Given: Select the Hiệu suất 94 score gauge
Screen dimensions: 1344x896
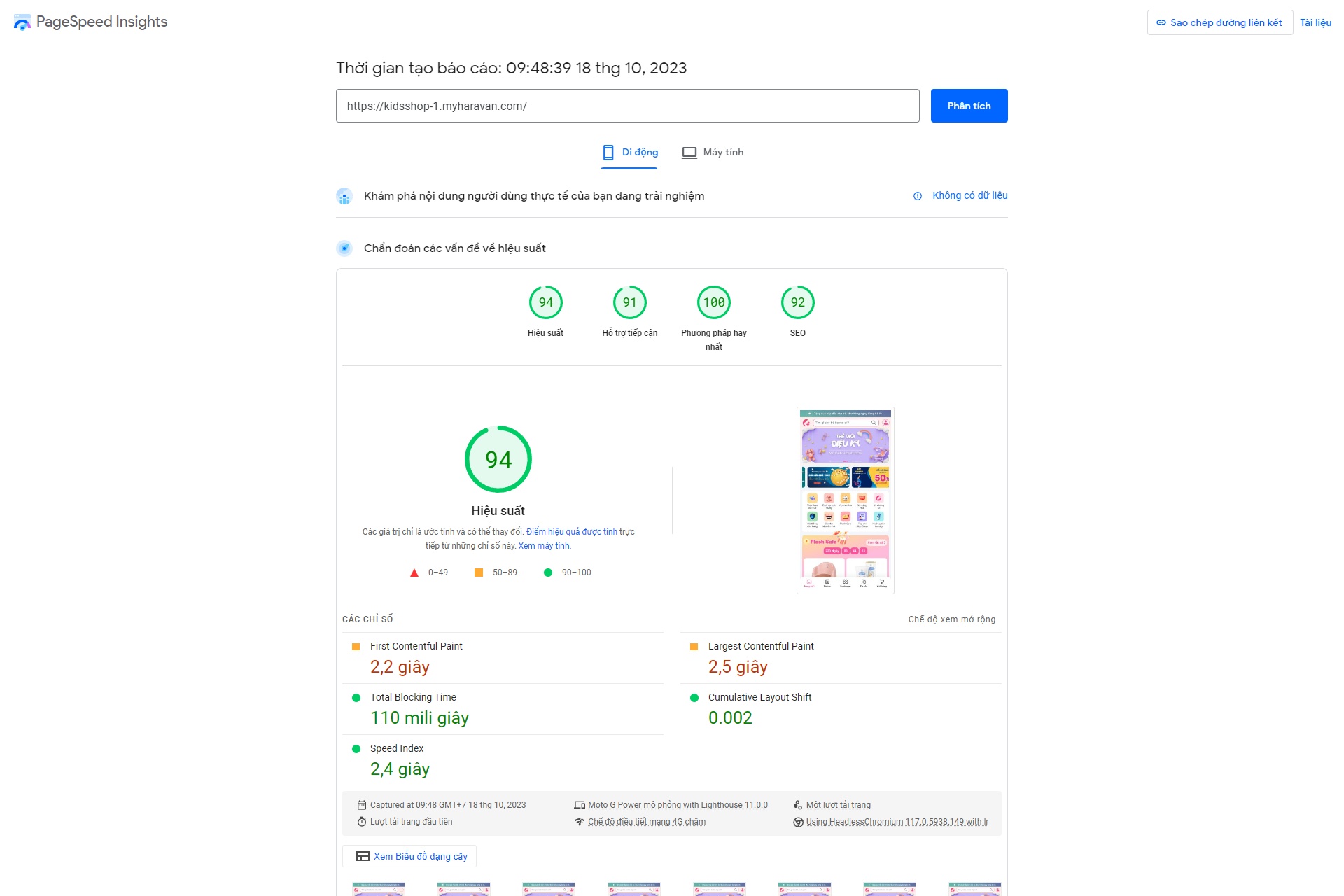Looking at the screenshot, I should [x=545, y=303].
